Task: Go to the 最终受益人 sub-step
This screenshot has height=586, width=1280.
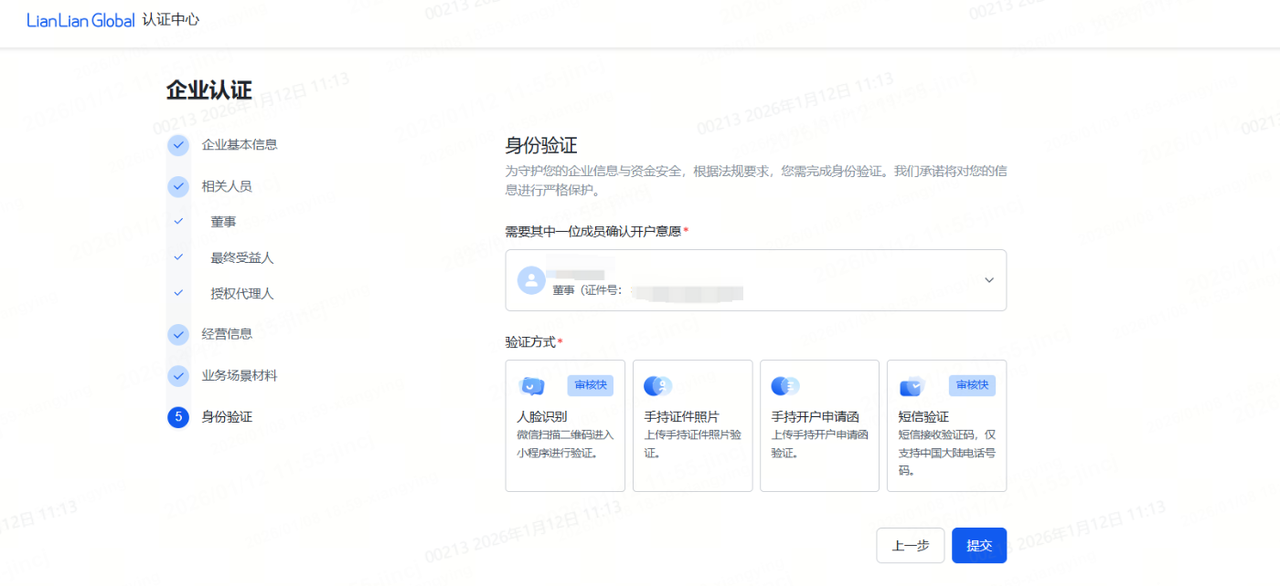Action: pos(242,258)
